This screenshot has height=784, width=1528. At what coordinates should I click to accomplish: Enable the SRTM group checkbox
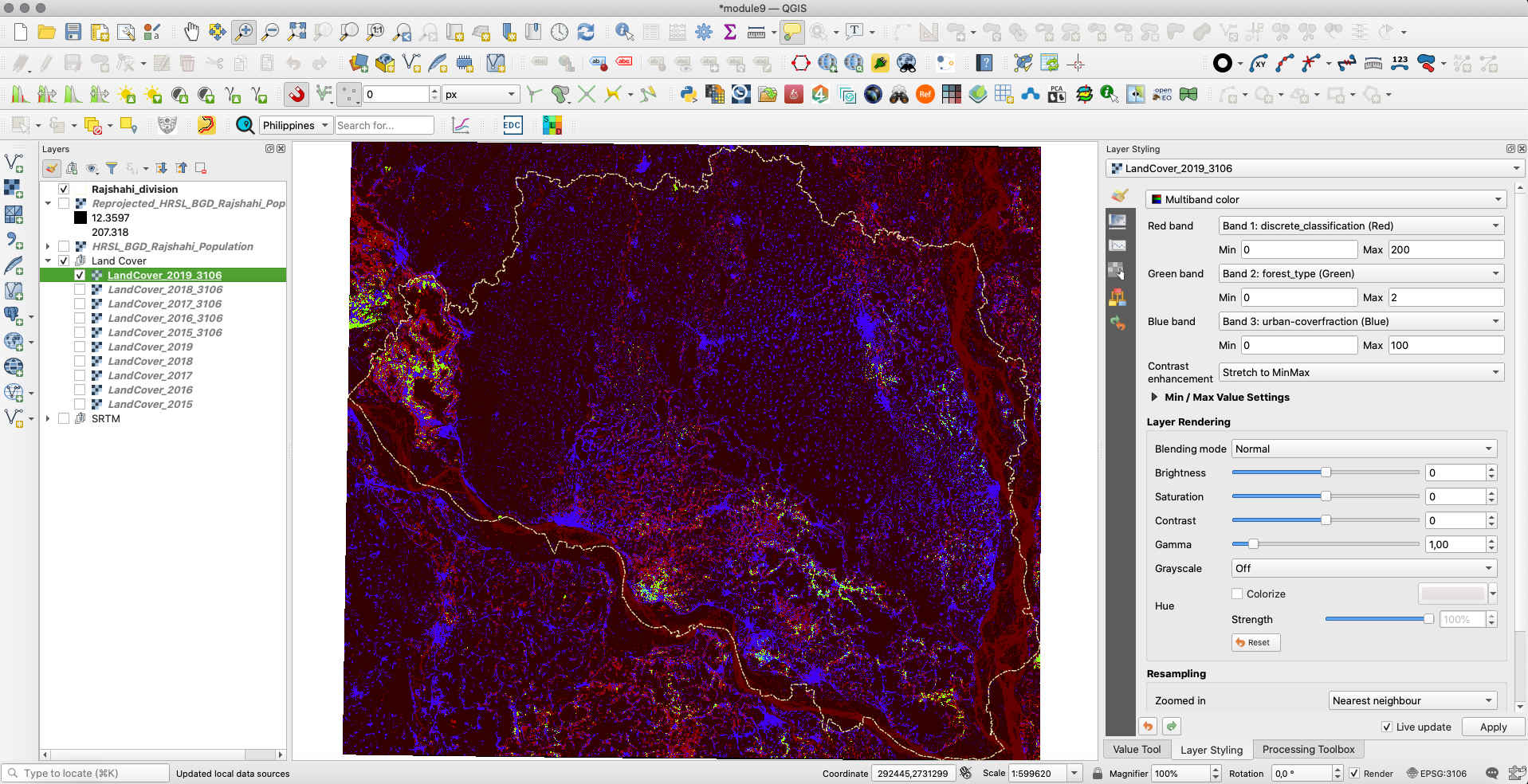[64, 418]
